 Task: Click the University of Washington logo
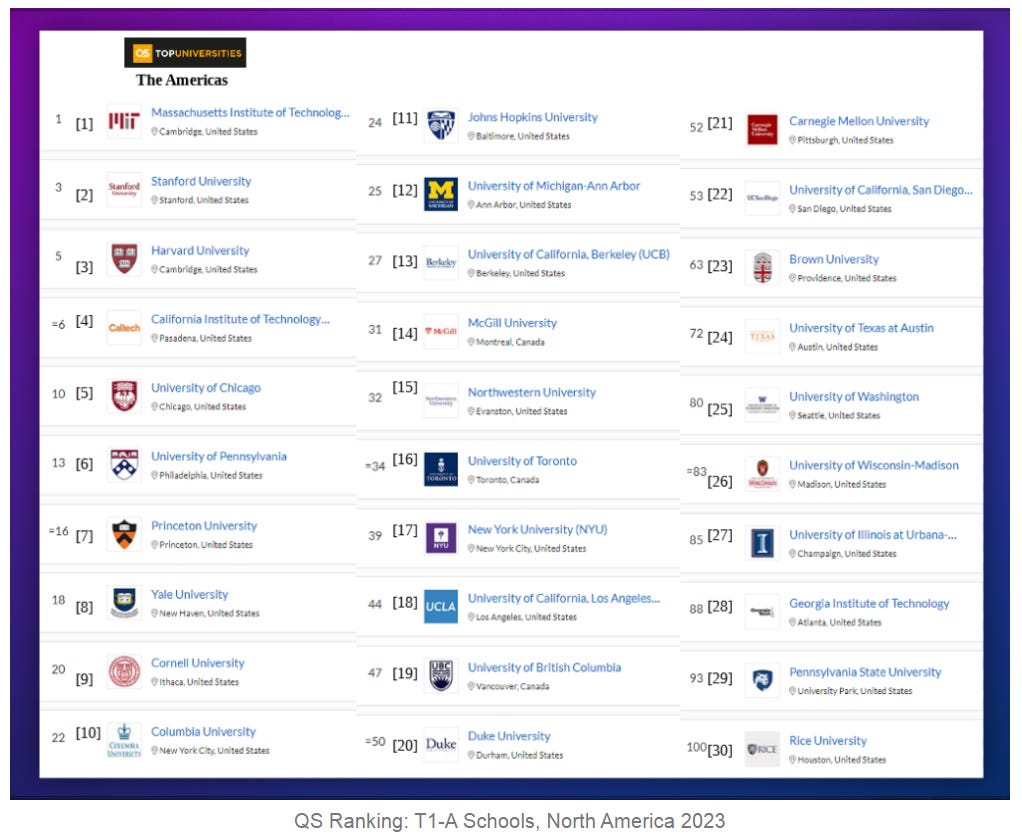click(x=762, y=405)
